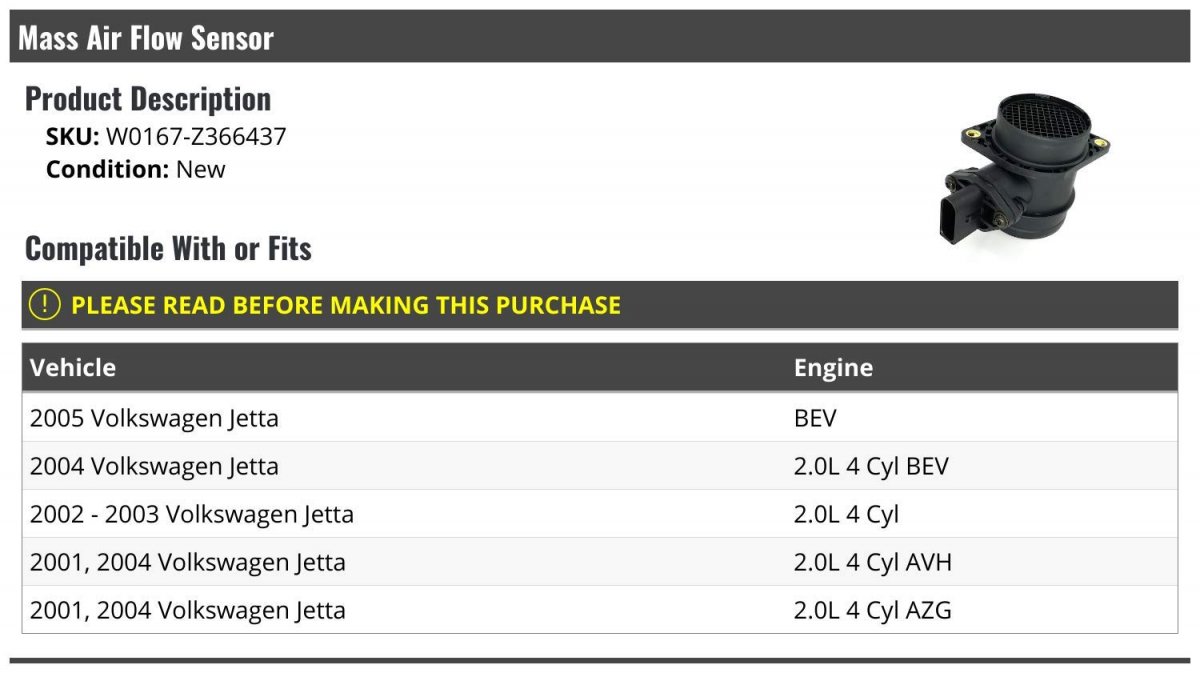Click the 2.0L 4 Cyl BEV engine cell
The height and width of the screenshot is (673, 1200).
click(x=871, y=466)
